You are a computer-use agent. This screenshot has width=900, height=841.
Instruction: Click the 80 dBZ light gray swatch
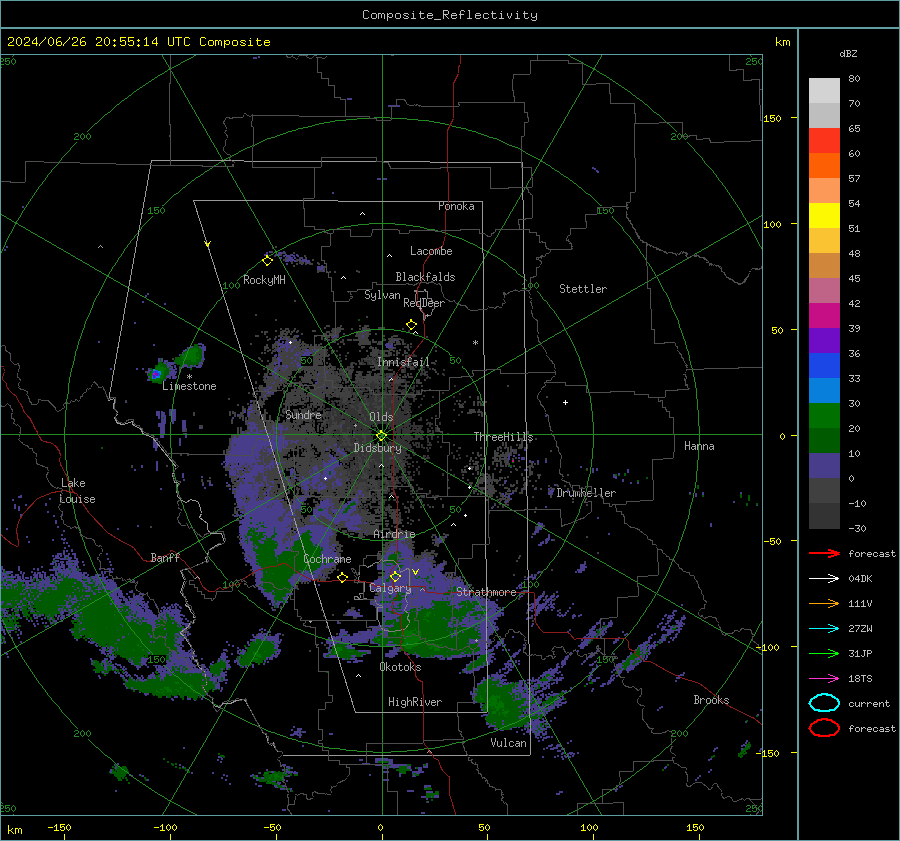[824, 90]
